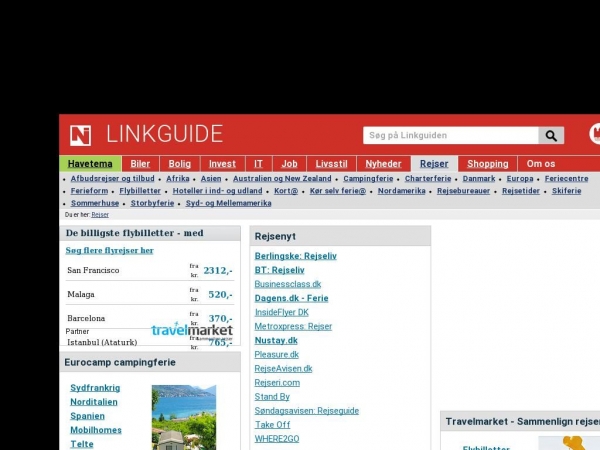Open BT: Rejseliv link
Image resolution: width=600 pixels, height=450 pixels.
click(x=280, y=270)
